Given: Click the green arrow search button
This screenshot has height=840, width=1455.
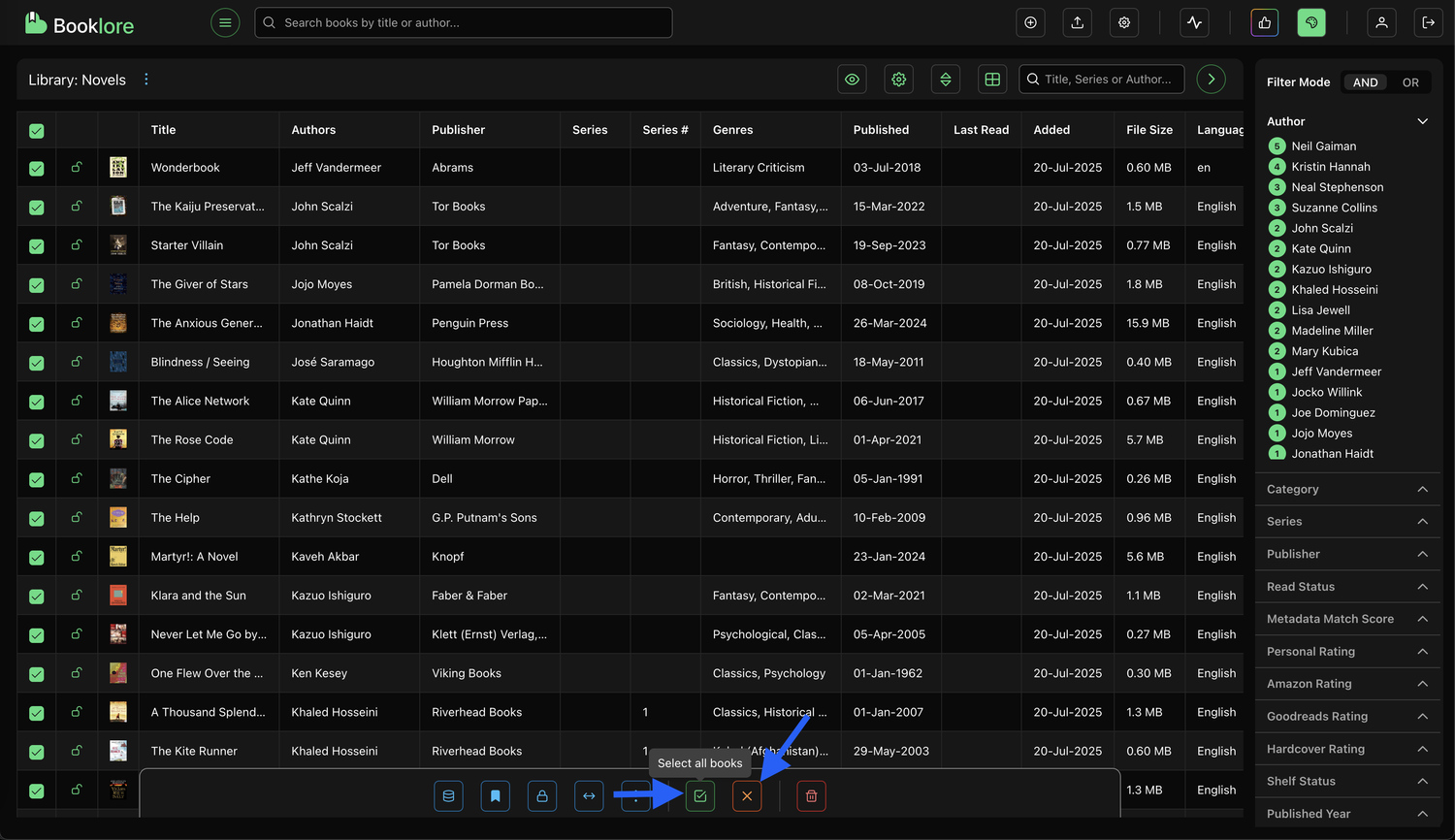Looking at the screenshot, I should pos(1210,79).
